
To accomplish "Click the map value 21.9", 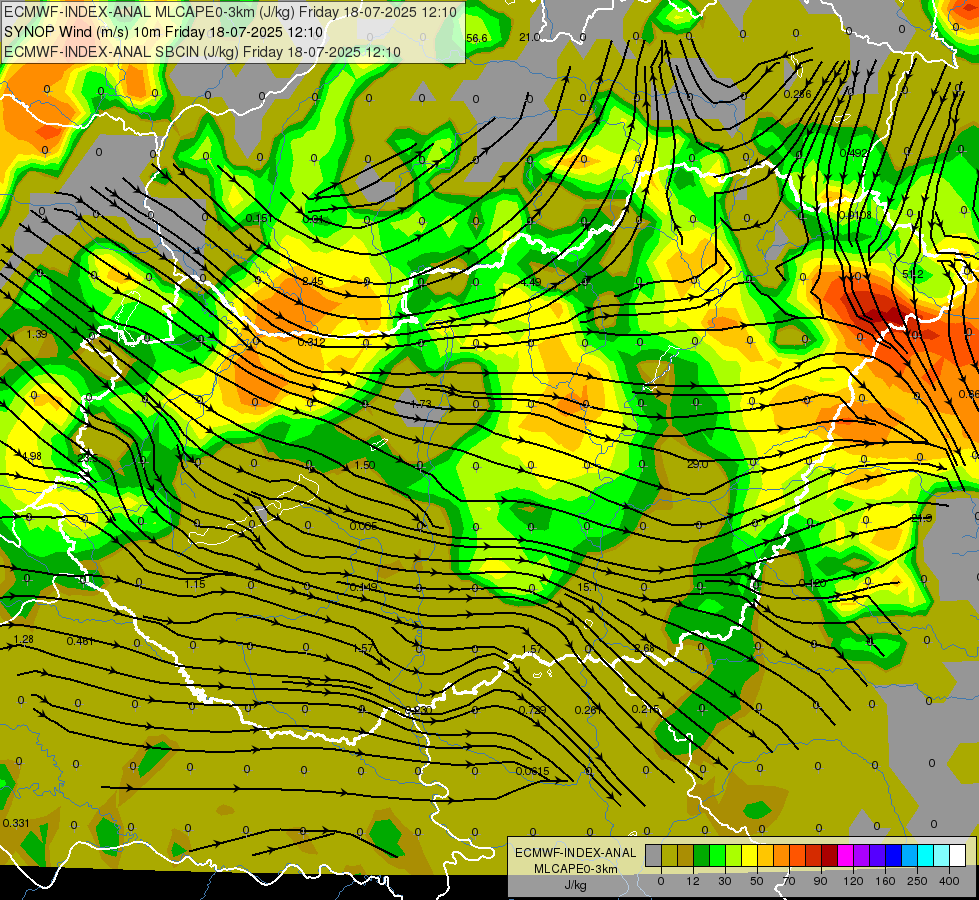I will pos(921,518).
